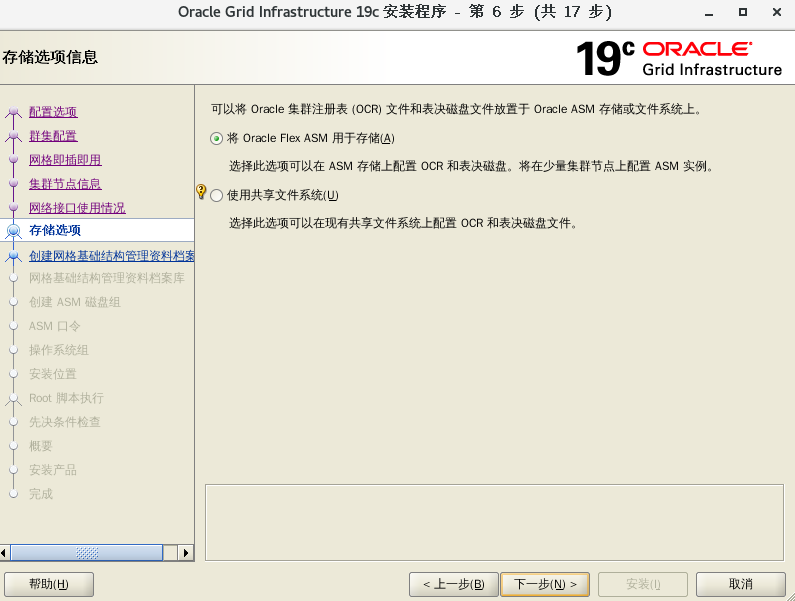
Task: Click left arrow of sidebar horizontal scrollbar
Action: [4, 553]
